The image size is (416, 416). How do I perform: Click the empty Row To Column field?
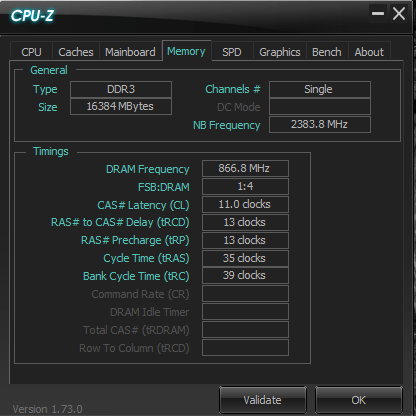point(245,348)
